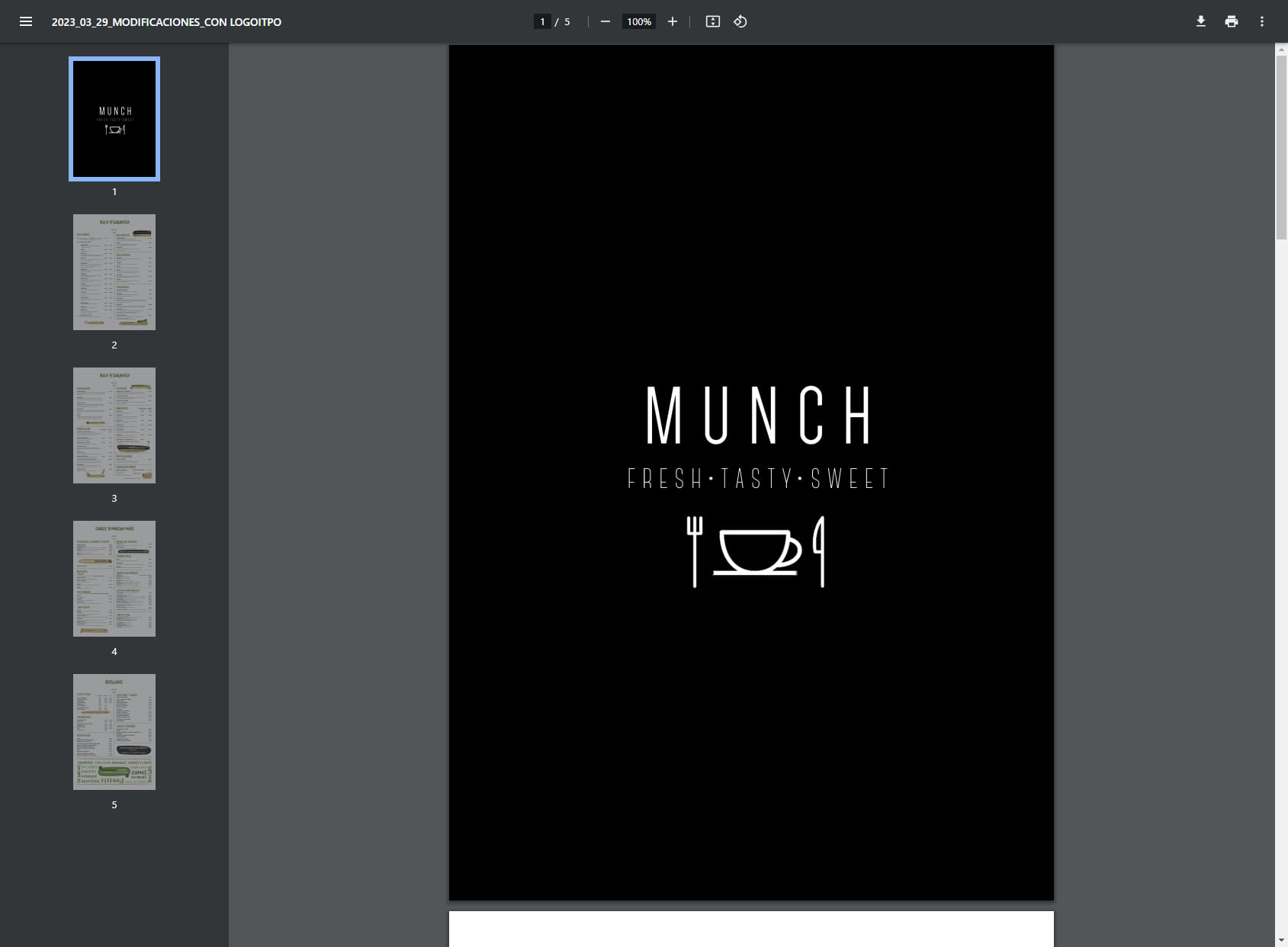Click the vertical scrollbar thumb

pos(1281,147)
